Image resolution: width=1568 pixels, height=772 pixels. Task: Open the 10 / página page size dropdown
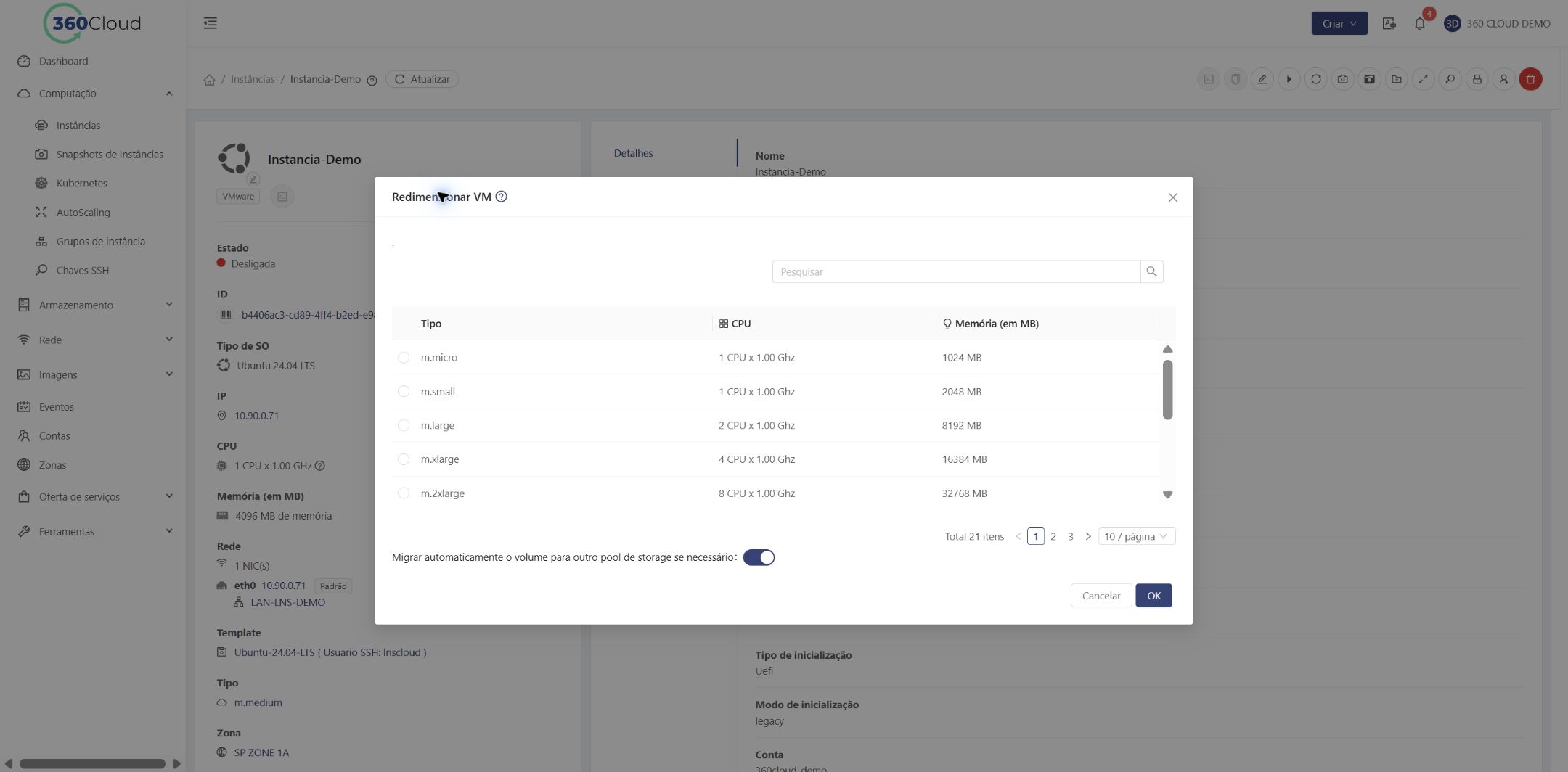pos(1136,536)
